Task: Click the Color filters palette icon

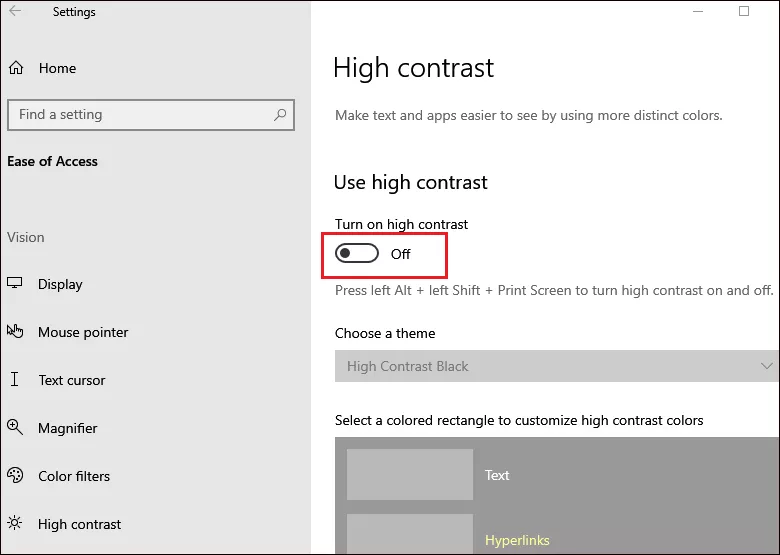Action: pyautogui.click(x=15, y=475)
